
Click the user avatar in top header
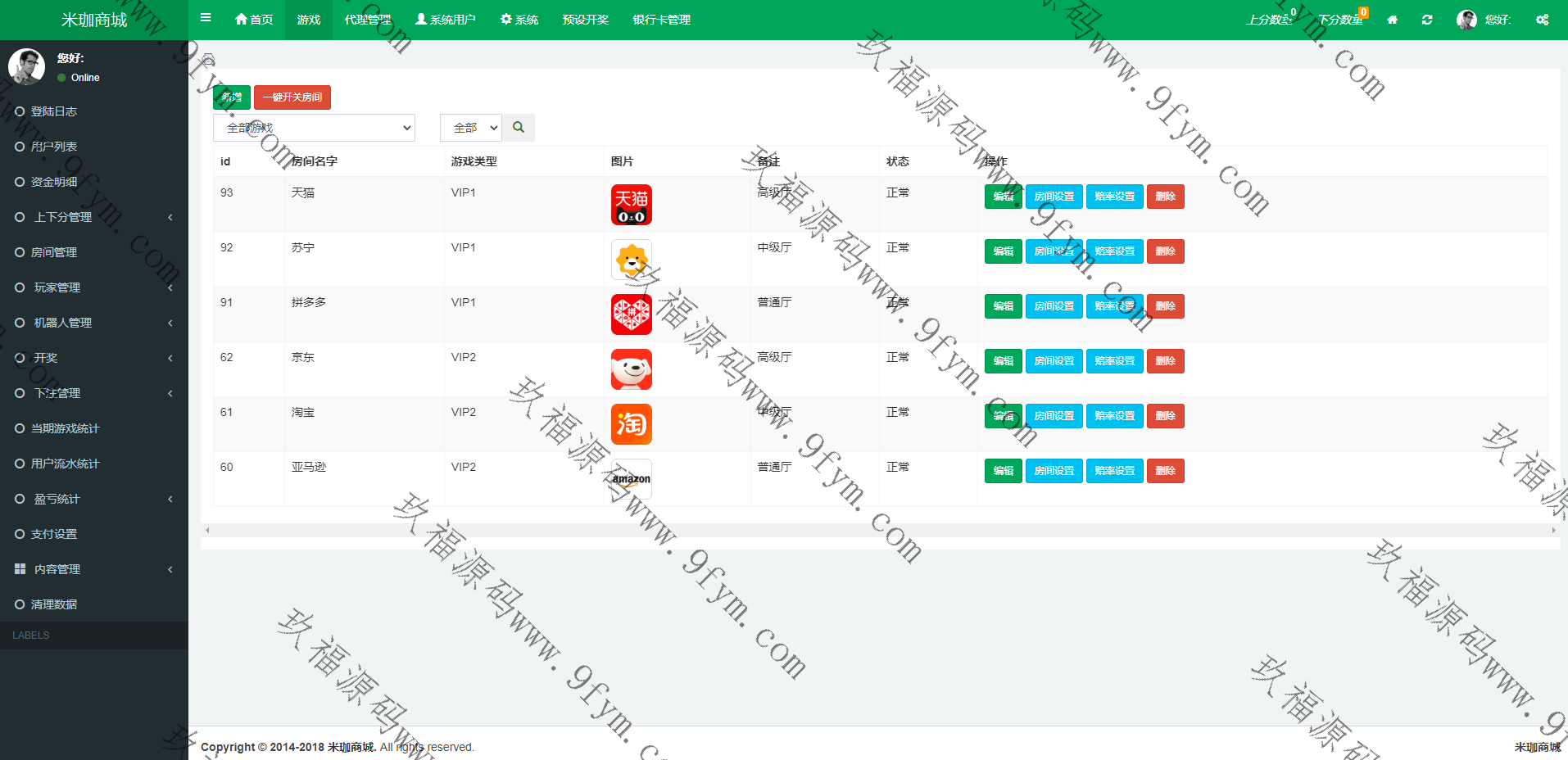click(1466, 20)
